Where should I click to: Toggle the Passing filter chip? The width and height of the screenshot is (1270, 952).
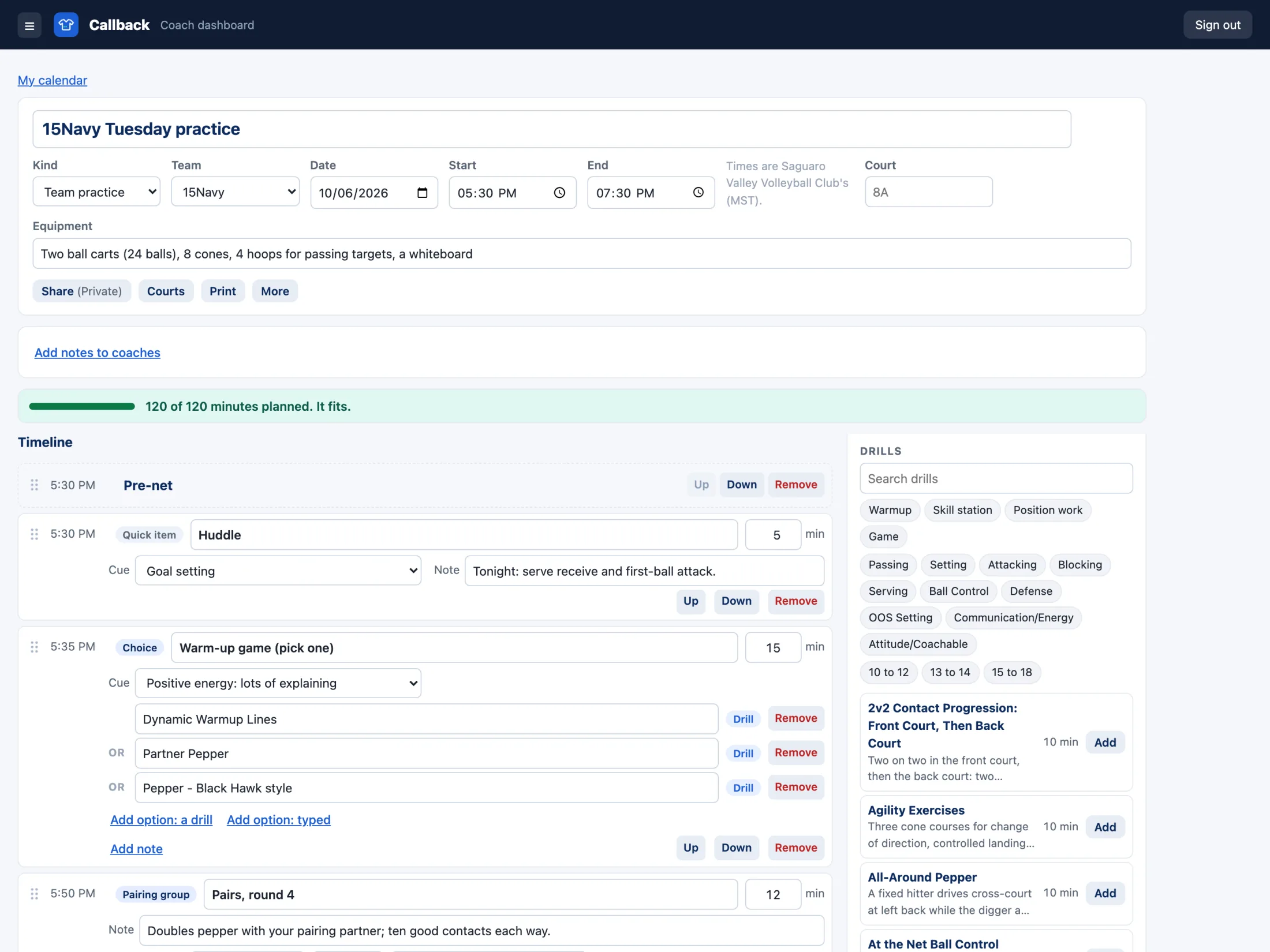click(888, 565)
